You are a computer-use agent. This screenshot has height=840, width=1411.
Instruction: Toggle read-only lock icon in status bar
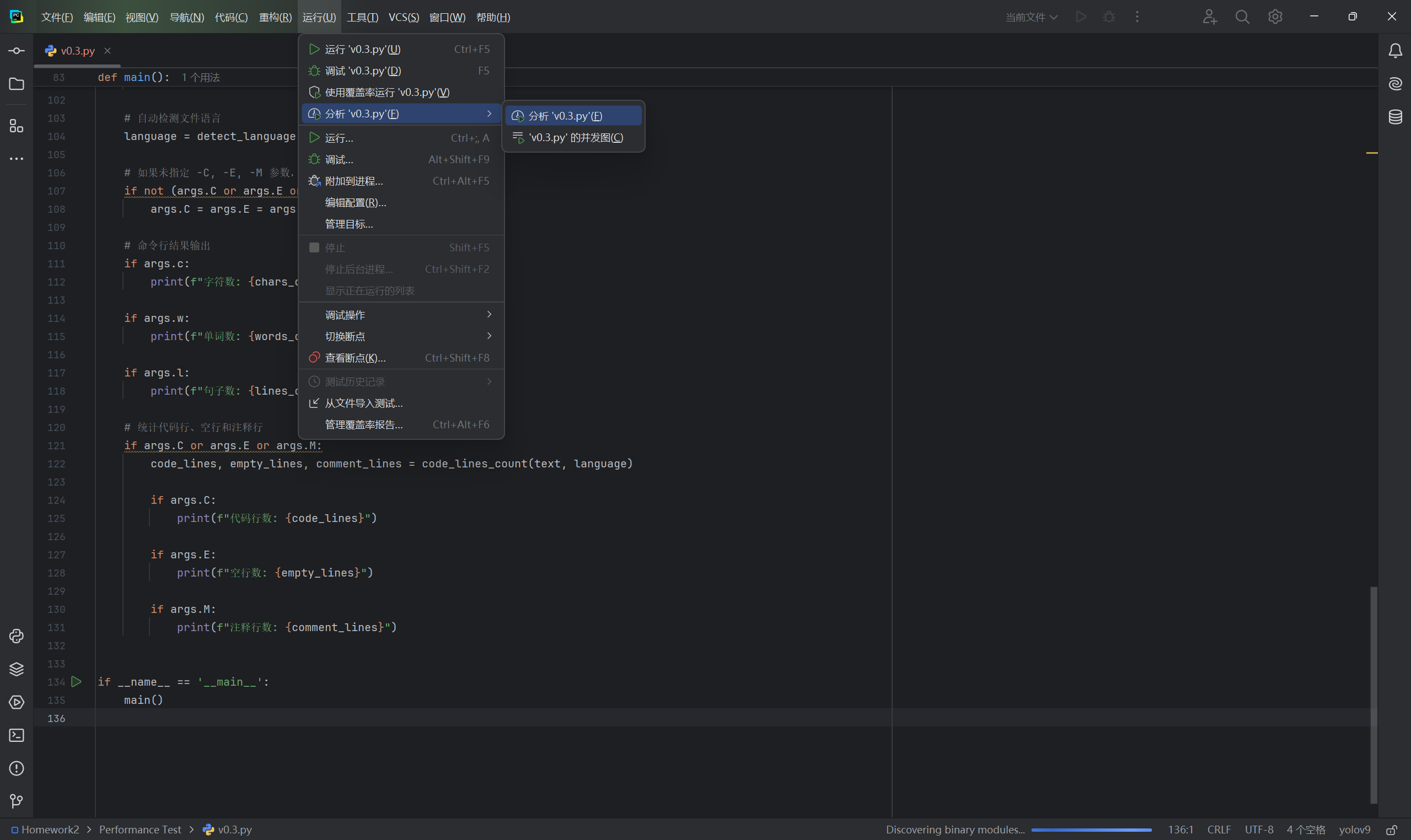click(1391, 830)
